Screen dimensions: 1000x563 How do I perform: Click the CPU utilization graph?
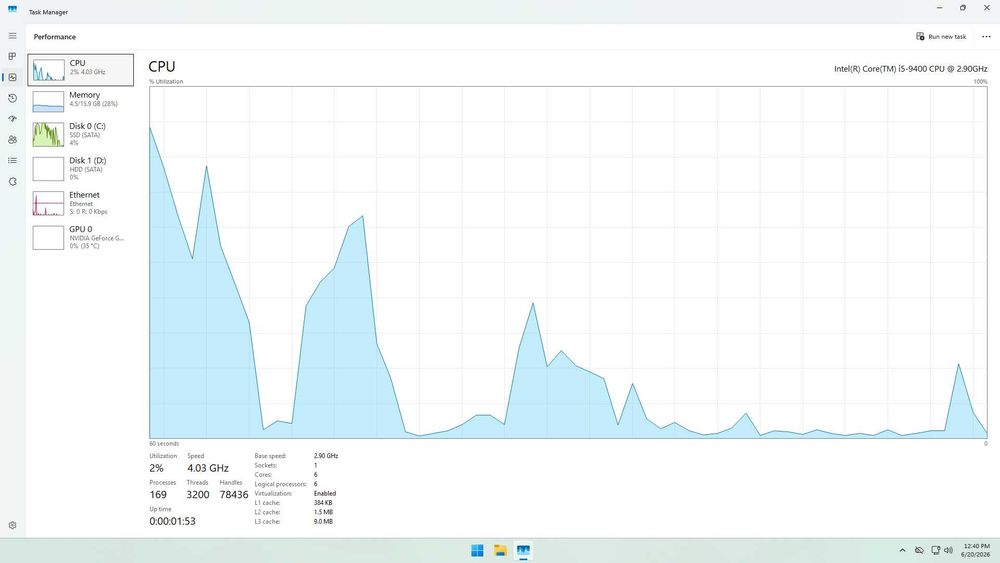tap(568, 262)
